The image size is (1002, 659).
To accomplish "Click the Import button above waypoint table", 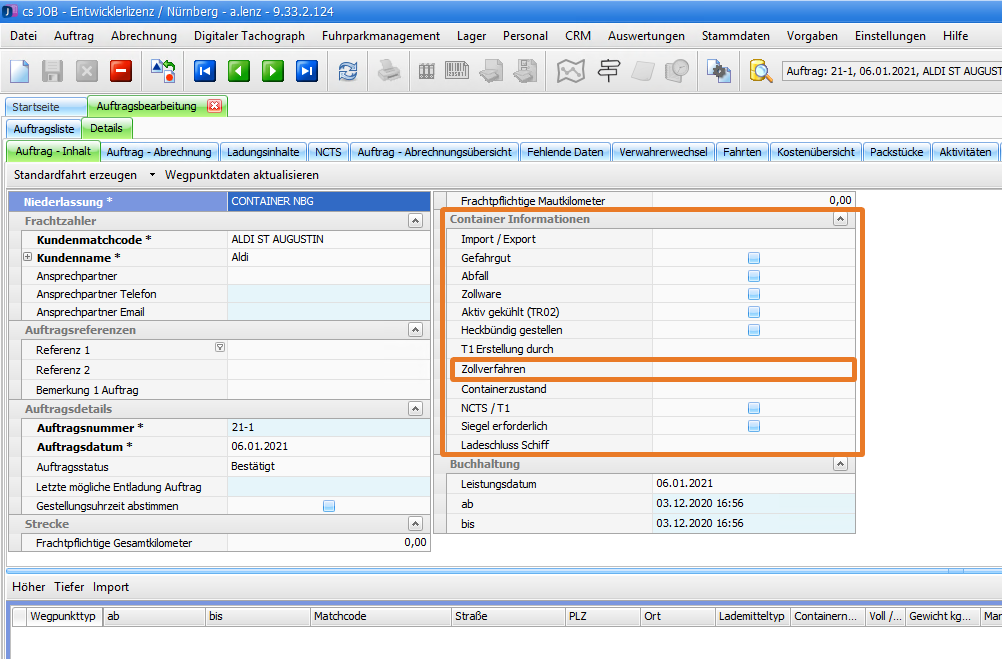I will pos(111,587).
